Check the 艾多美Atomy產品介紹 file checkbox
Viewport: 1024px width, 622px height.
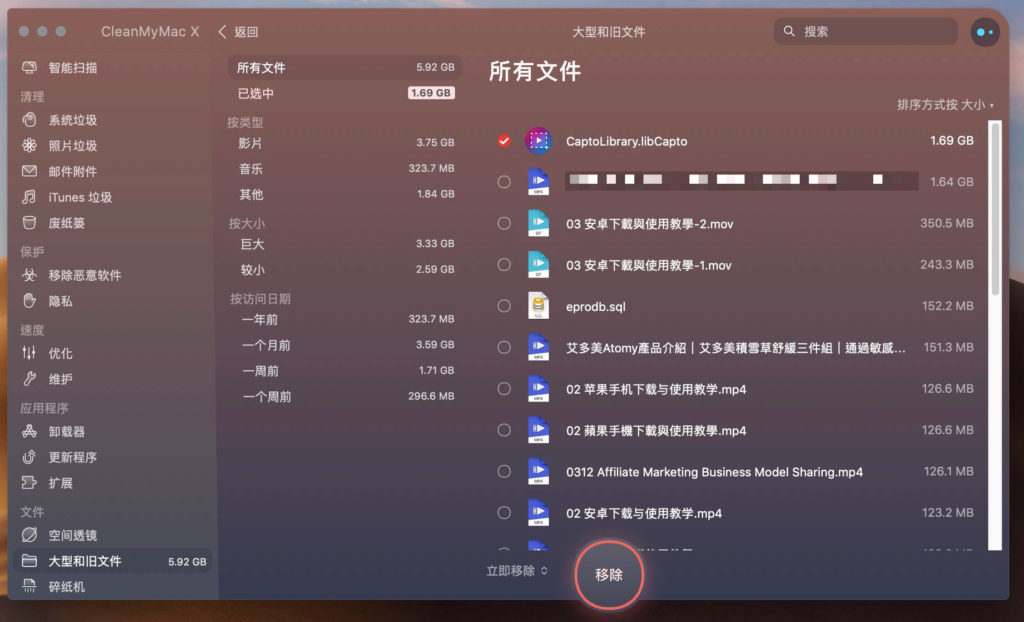[x=504, y=347]
